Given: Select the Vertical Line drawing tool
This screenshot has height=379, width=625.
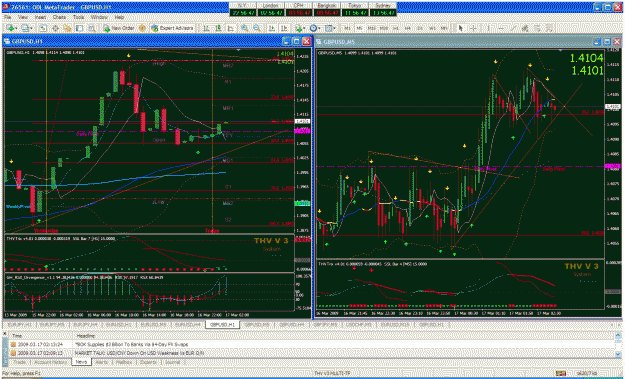Looking at the screenshot, I should point(489,28).
